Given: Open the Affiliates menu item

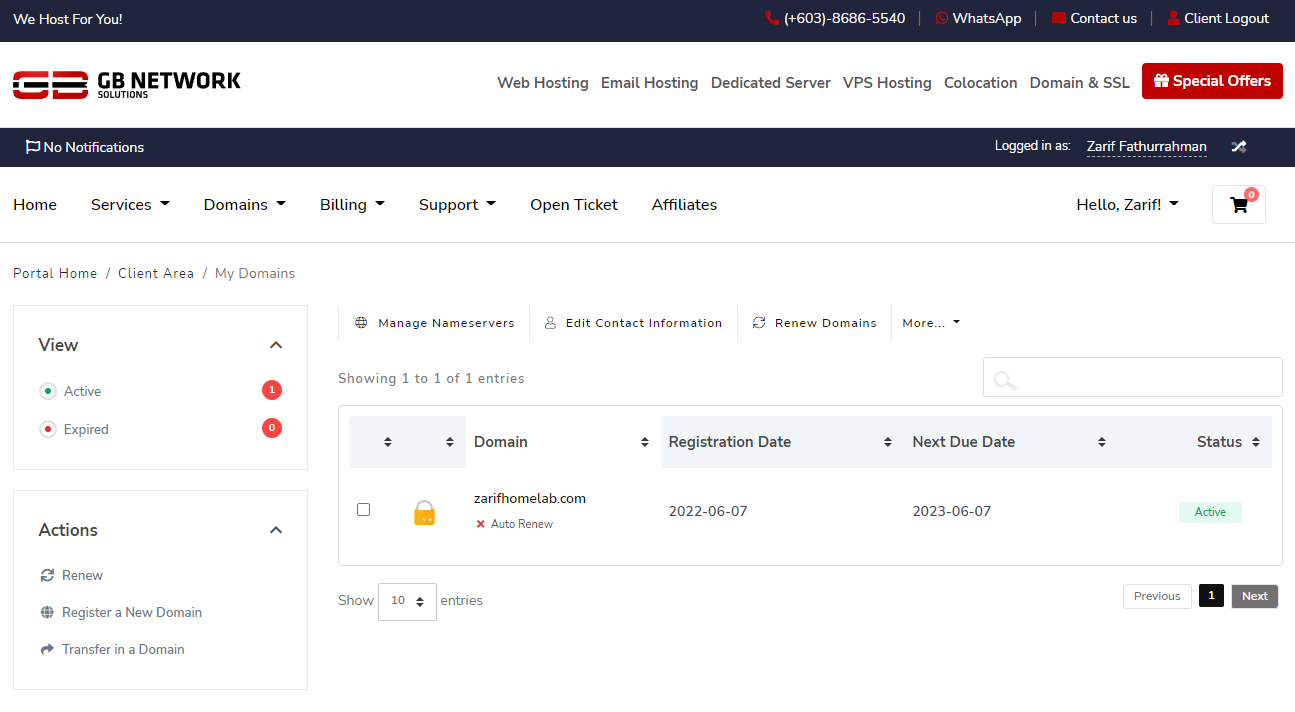Looking at the screenshot, I should coord(684,205).
